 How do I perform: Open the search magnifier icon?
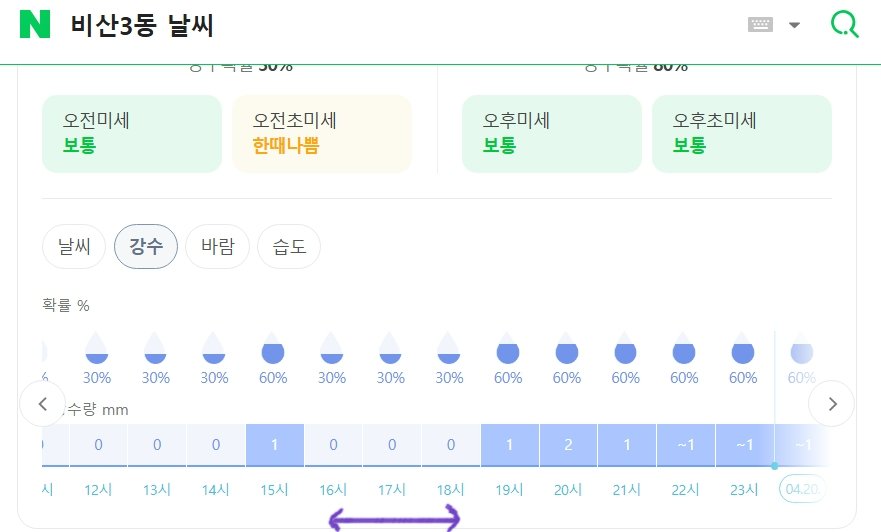pyautogui.click(x=844, y=24)
